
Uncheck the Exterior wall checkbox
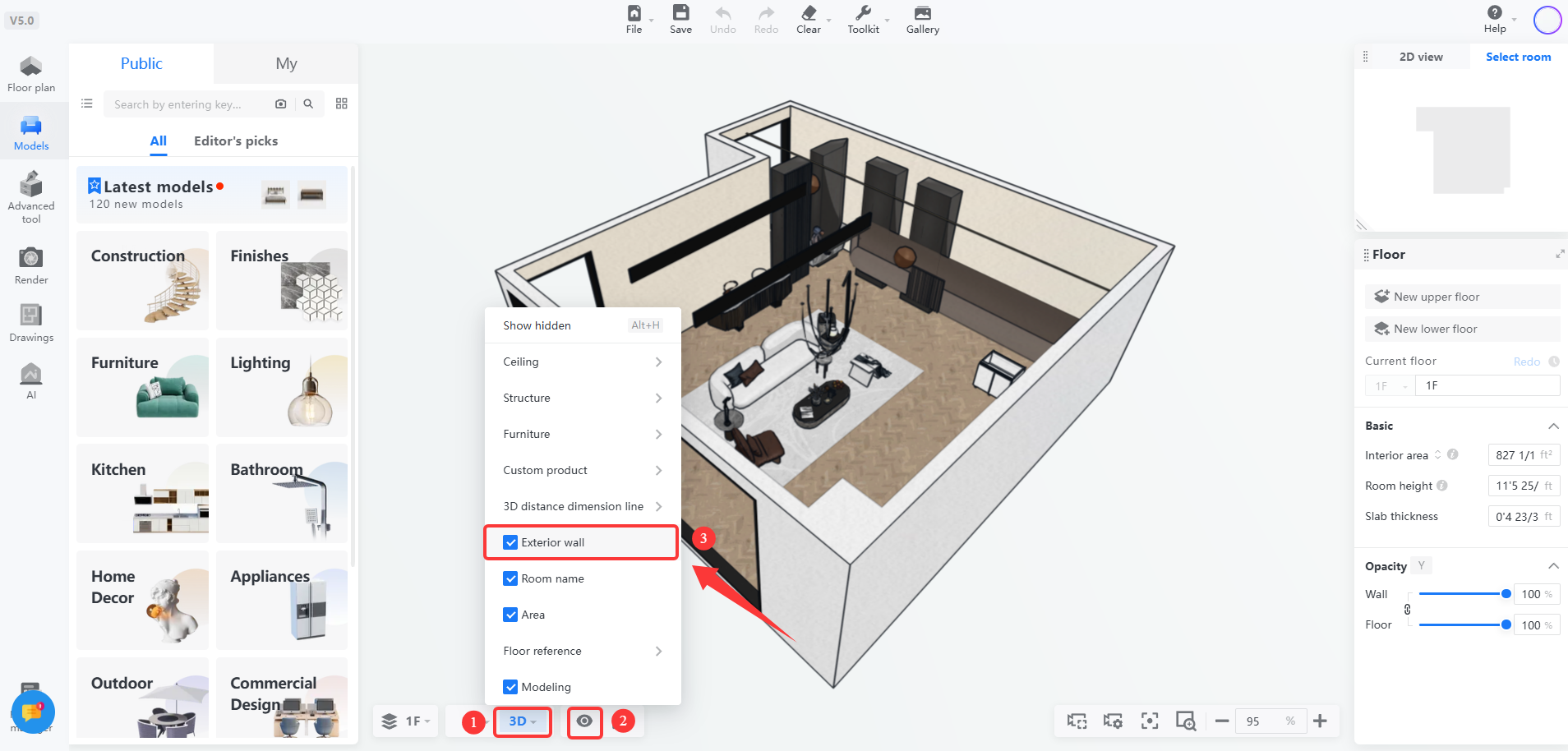point(510,542)
